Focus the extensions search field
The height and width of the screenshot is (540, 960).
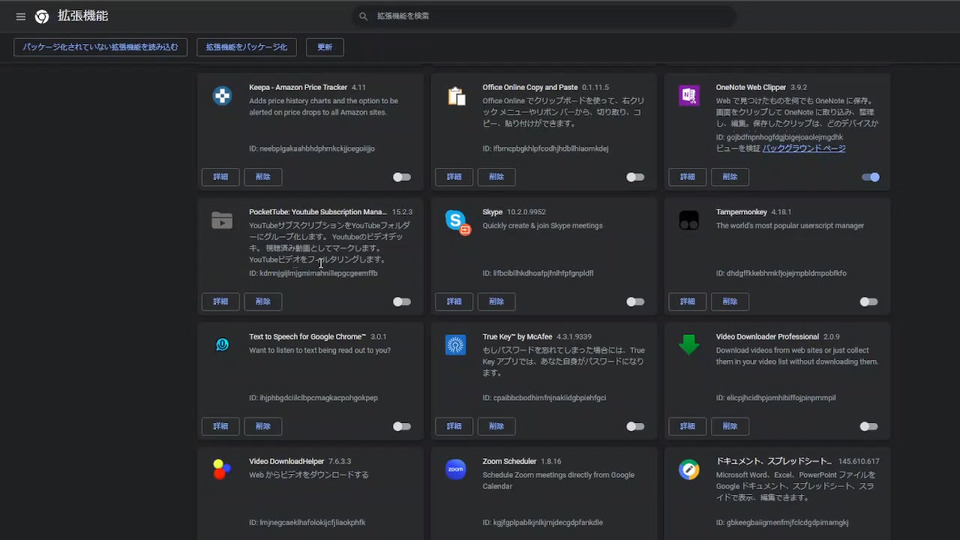point(544,17)
